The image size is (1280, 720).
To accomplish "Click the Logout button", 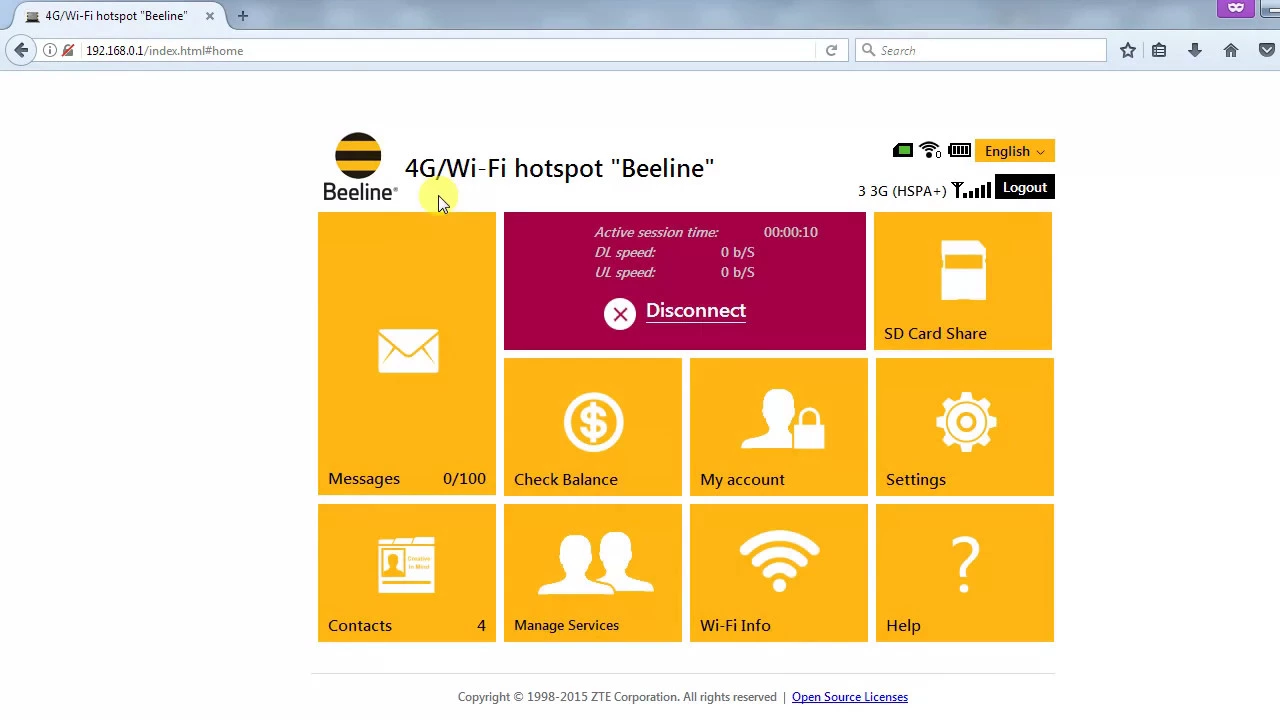I will tap(1025, 187).
